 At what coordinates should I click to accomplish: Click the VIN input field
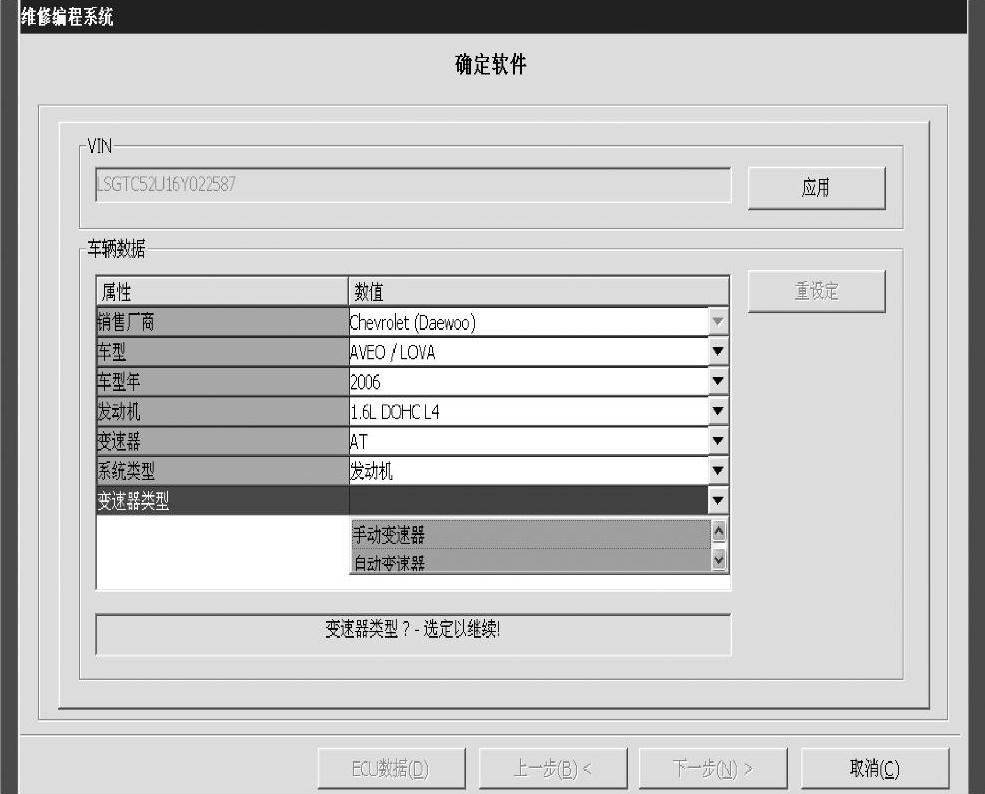(x=412, y=185)
